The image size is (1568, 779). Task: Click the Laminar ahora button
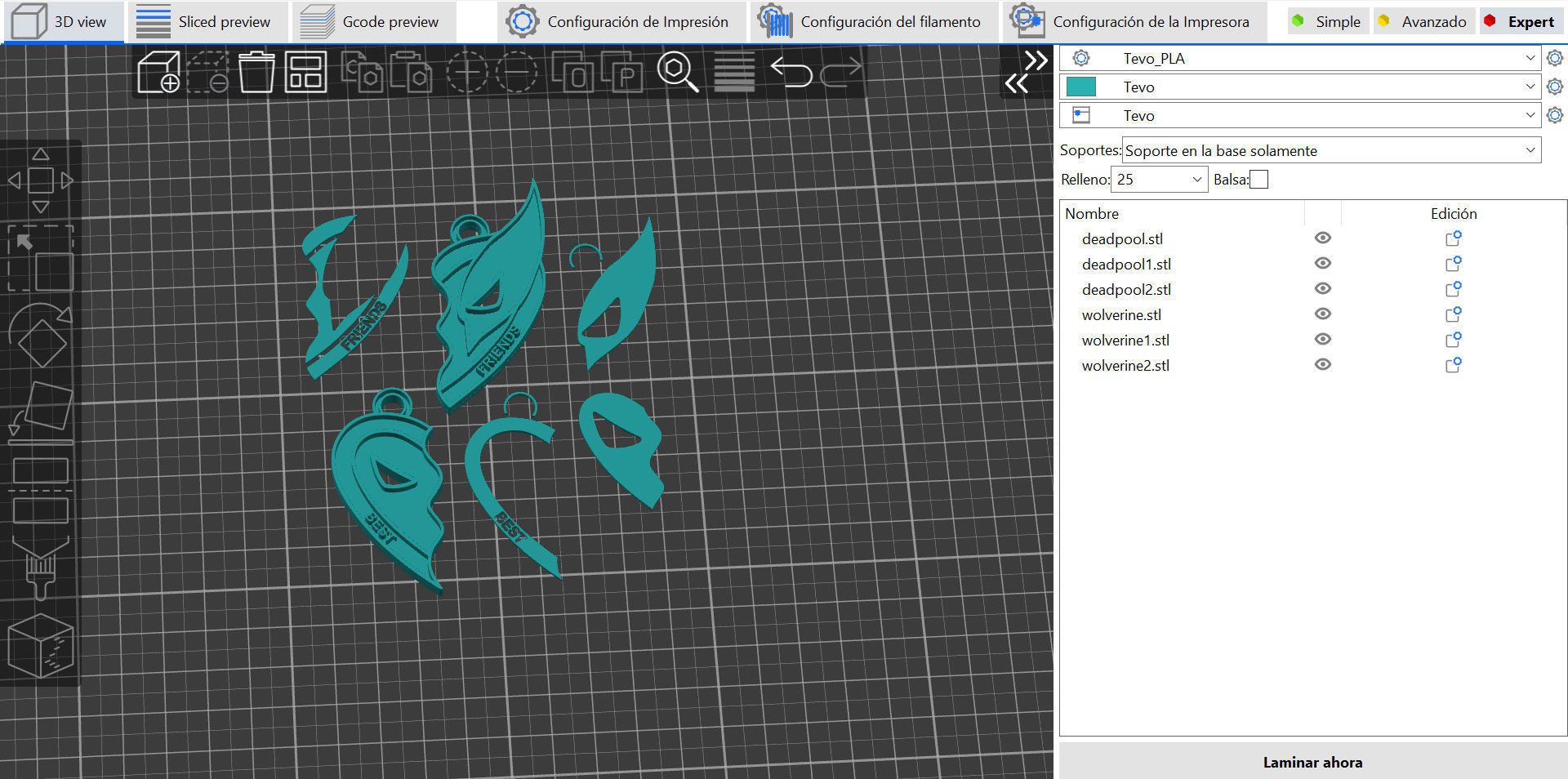1313,762
